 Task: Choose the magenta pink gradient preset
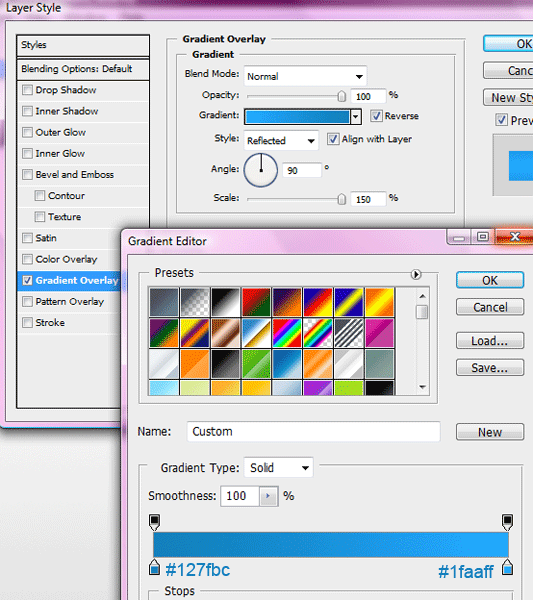click(x=379, y=333)
